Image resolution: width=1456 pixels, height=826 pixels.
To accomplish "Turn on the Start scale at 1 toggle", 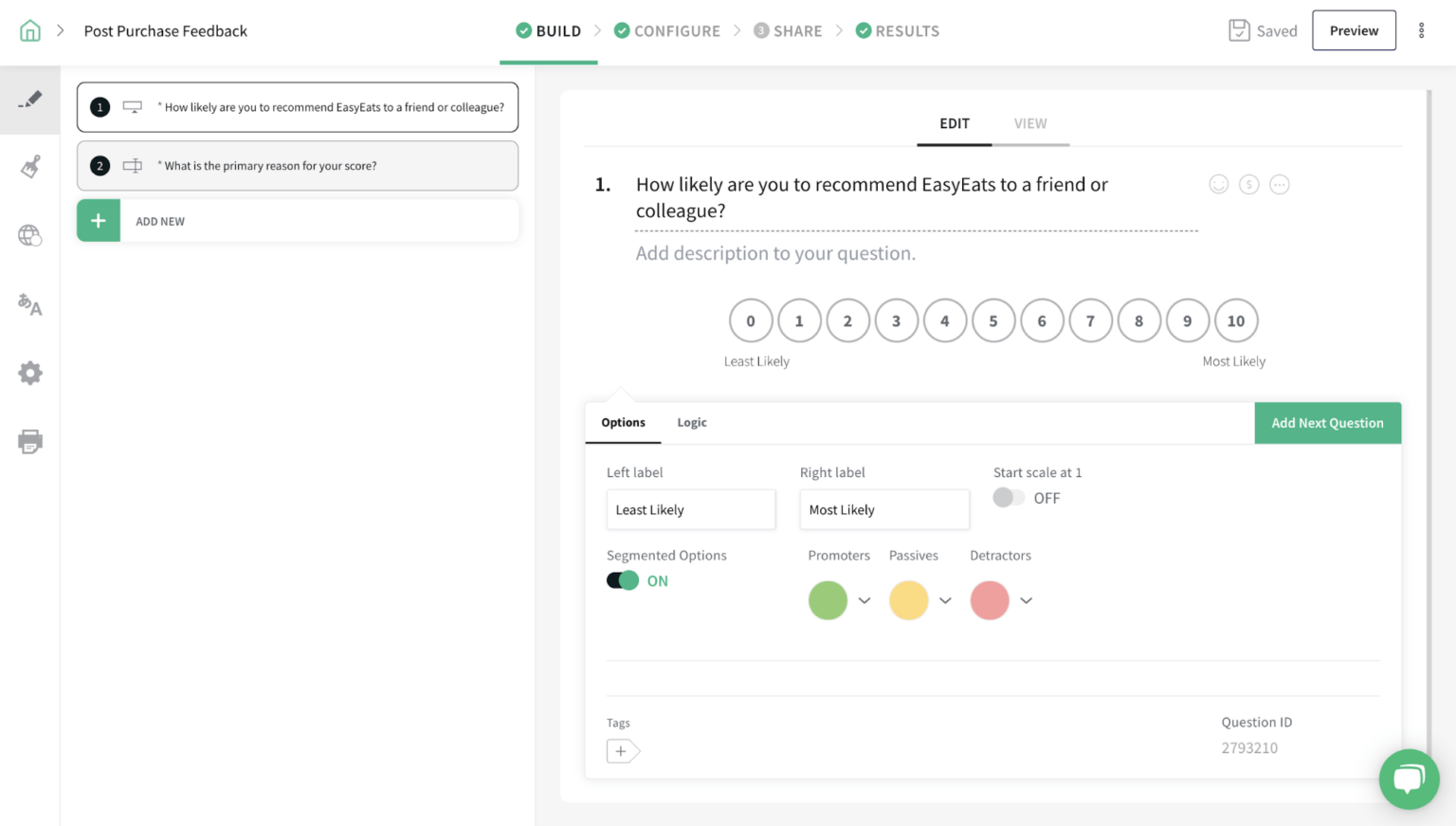I will coord(1008,497).
